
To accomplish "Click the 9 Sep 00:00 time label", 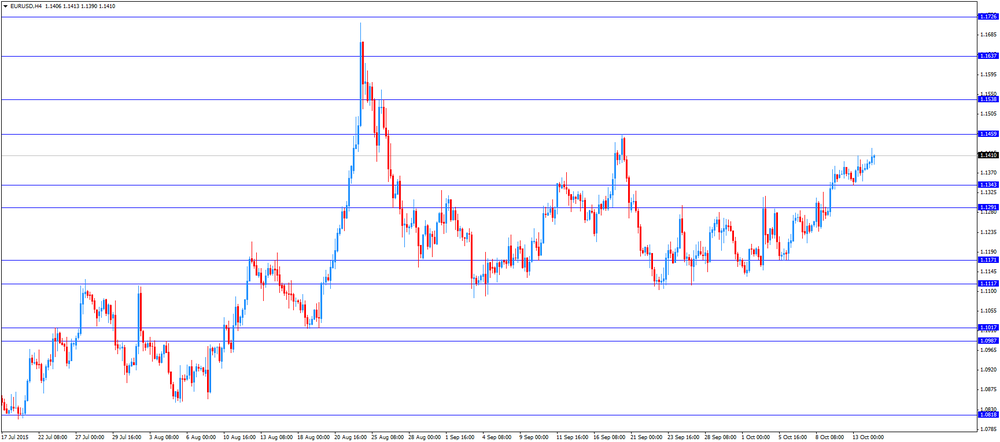I will tap(536, 438).
